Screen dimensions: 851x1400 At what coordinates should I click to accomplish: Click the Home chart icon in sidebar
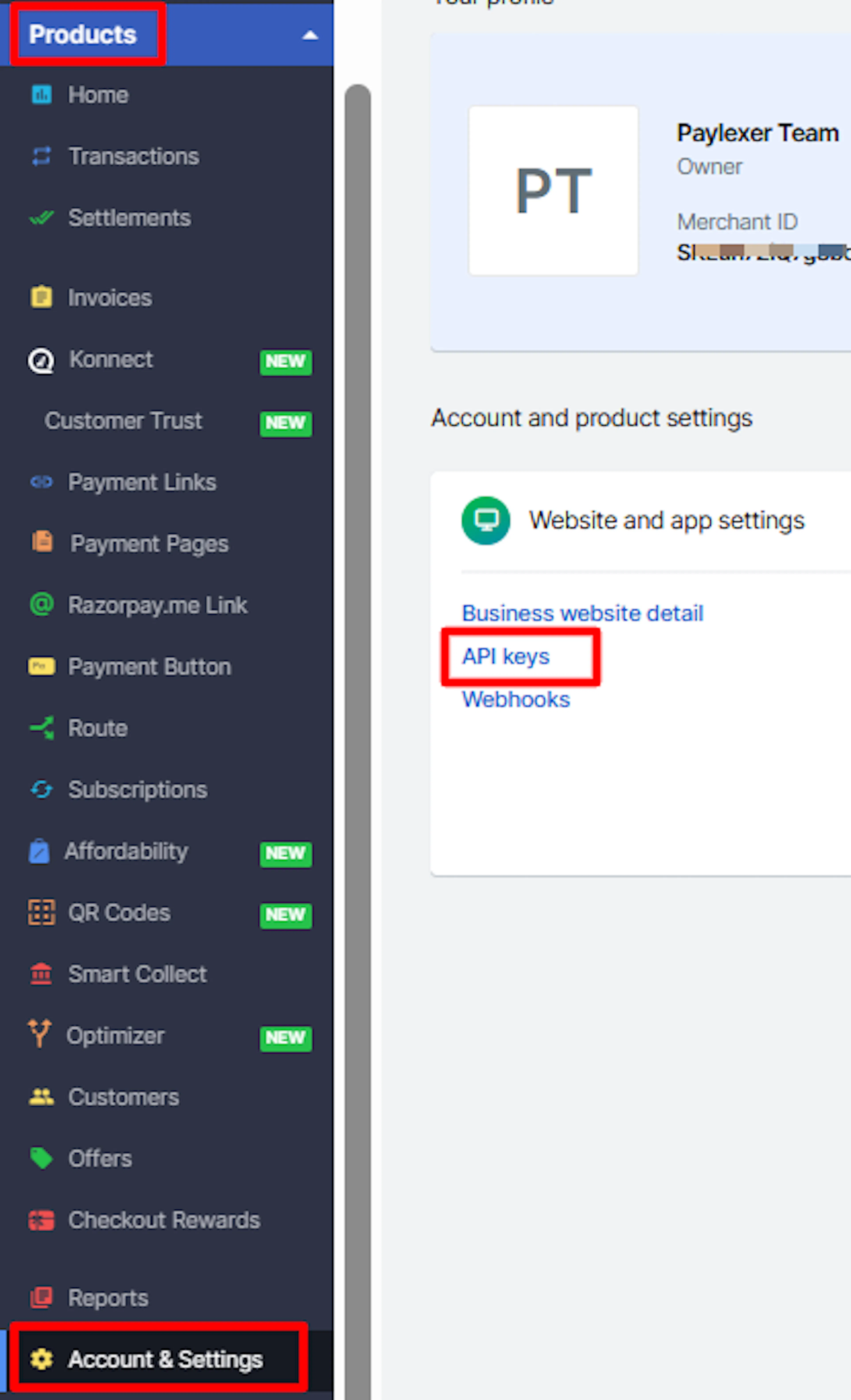coord(41,94)
